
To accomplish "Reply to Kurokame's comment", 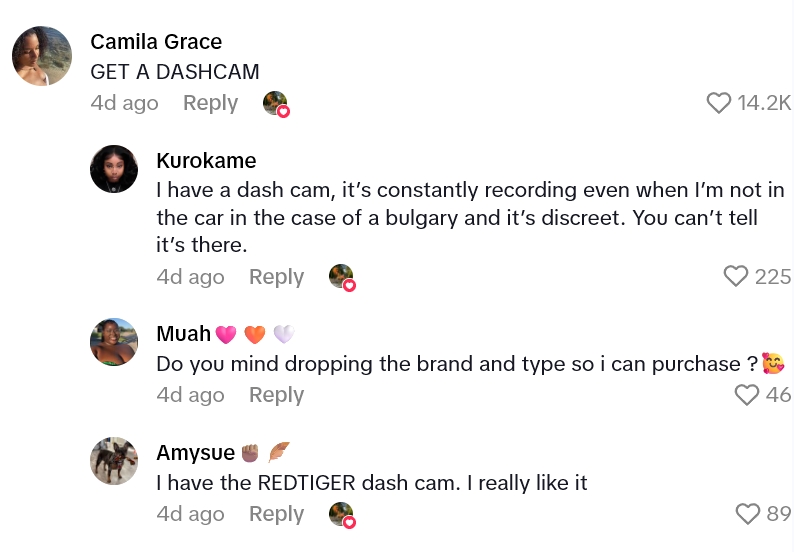I will click(x=276, y=277).
